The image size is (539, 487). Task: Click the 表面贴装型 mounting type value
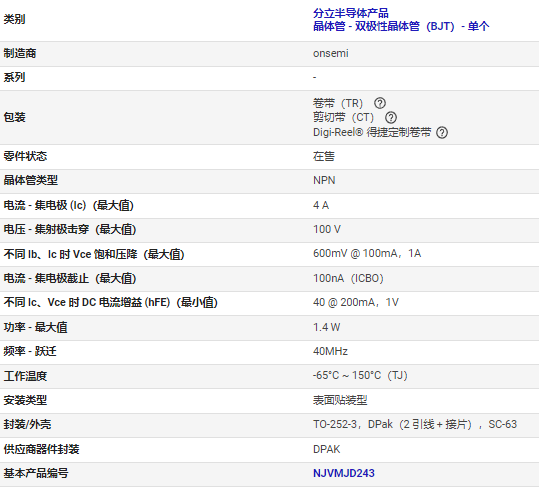(x=340, y=400)
